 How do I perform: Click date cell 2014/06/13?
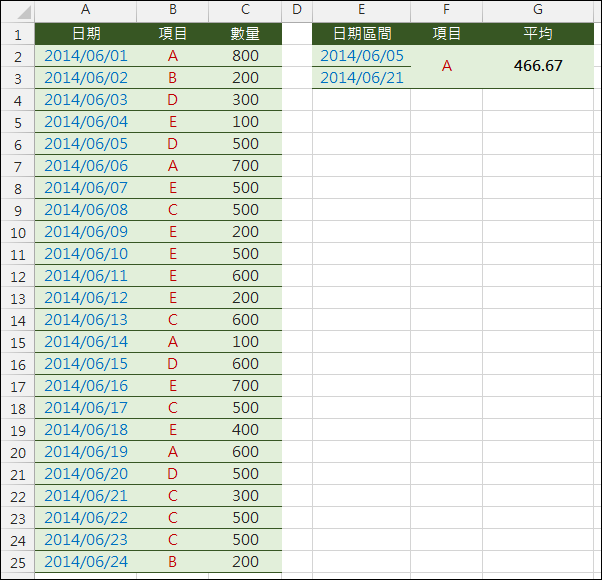86,320
